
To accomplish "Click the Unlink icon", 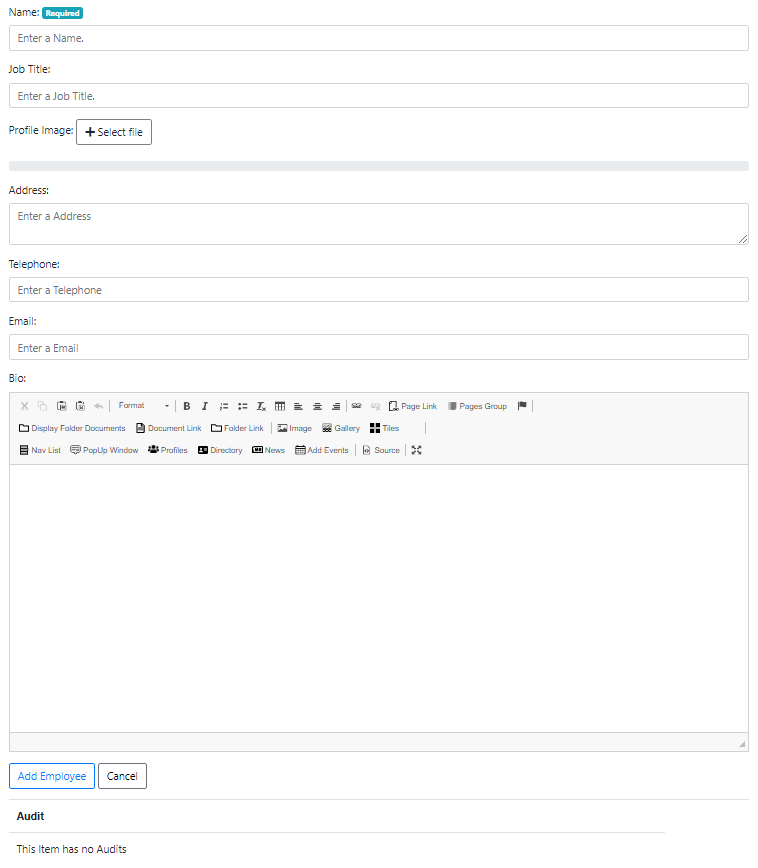I will (375, 406).
